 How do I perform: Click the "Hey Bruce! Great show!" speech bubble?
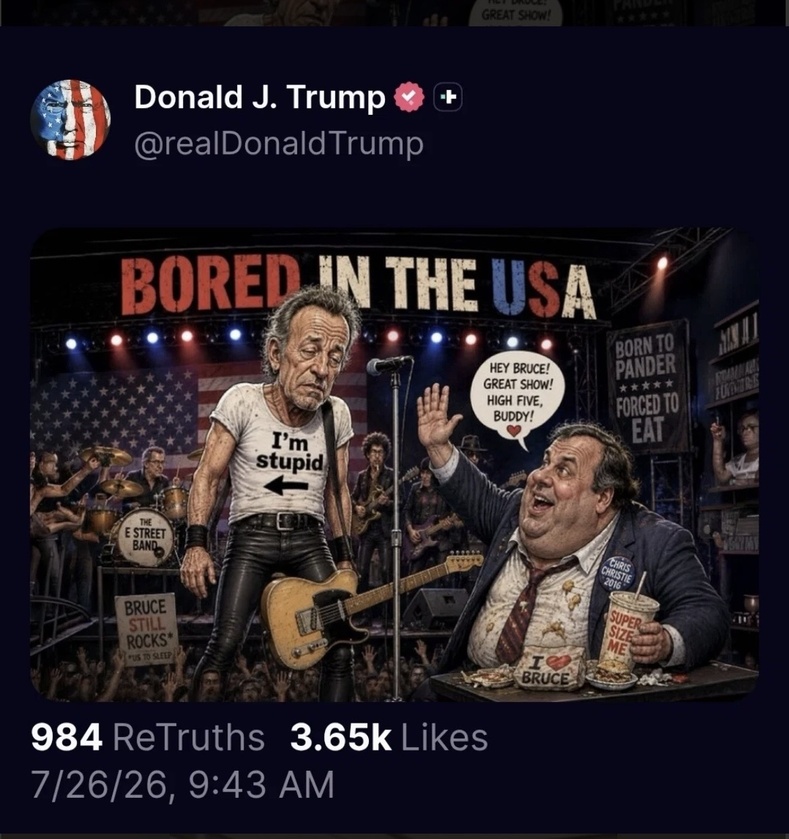coord(516,397)
